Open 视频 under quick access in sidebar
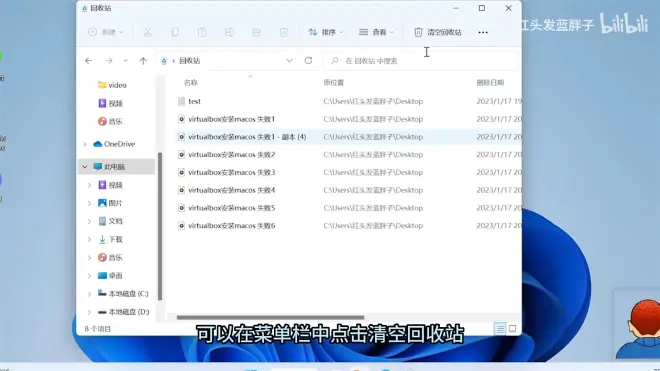The image size is (660, 371). 110,103
